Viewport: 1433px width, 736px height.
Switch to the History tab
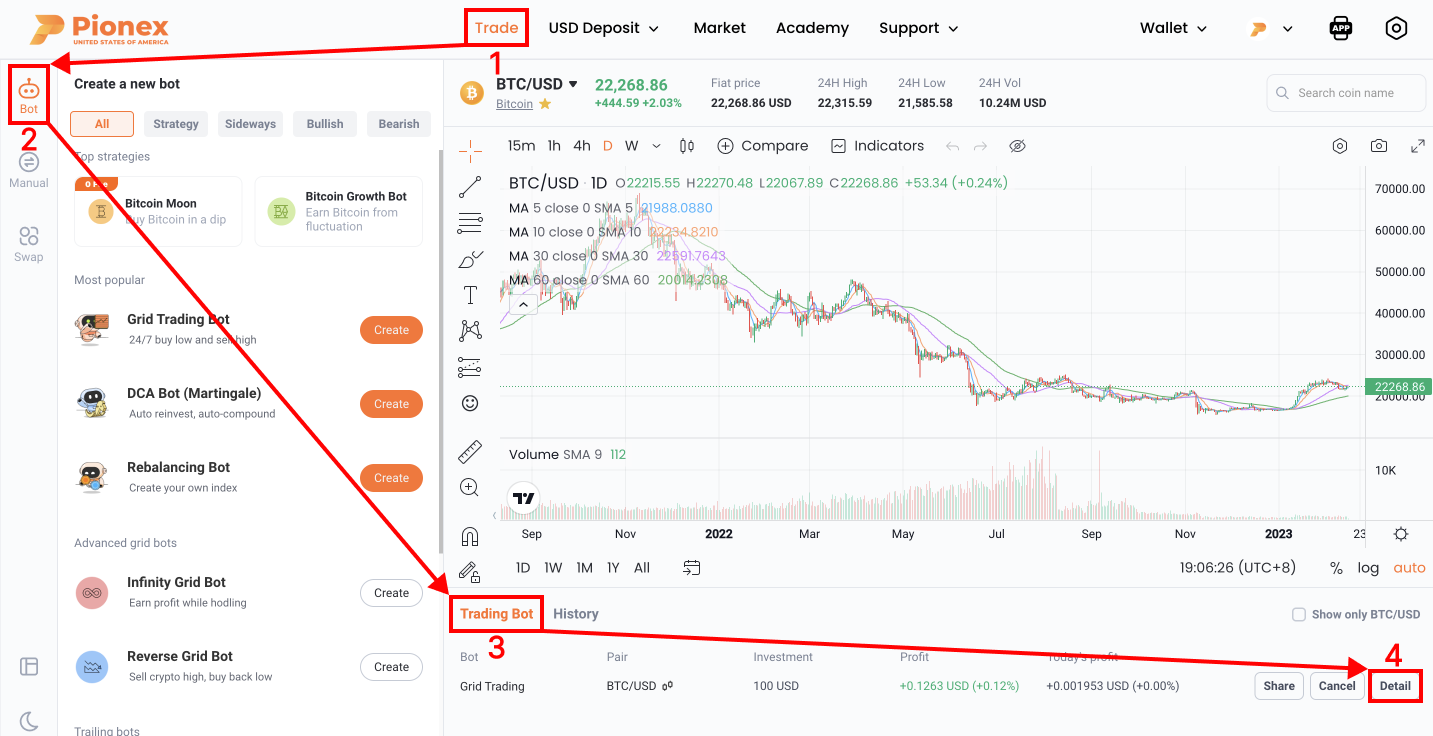[x=576, y=613]
